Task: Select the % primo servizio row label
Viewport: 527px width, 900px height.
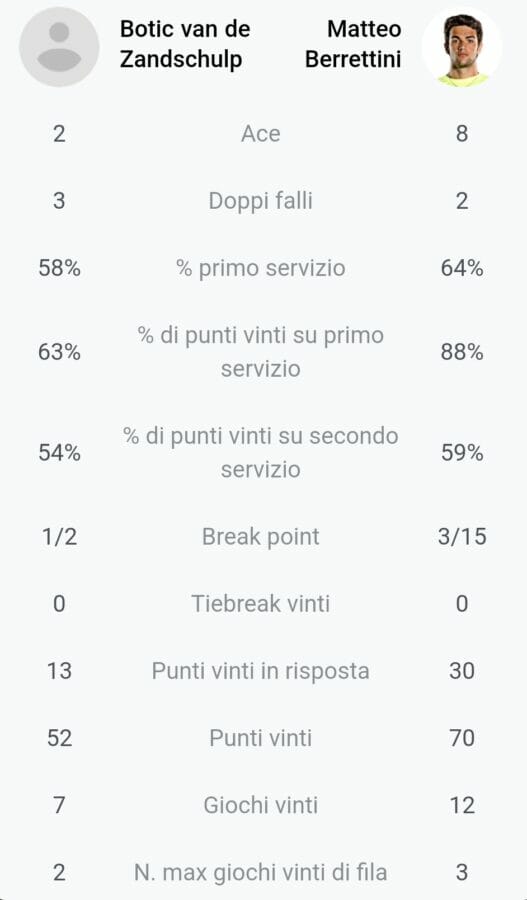Action: click(261, 268)
